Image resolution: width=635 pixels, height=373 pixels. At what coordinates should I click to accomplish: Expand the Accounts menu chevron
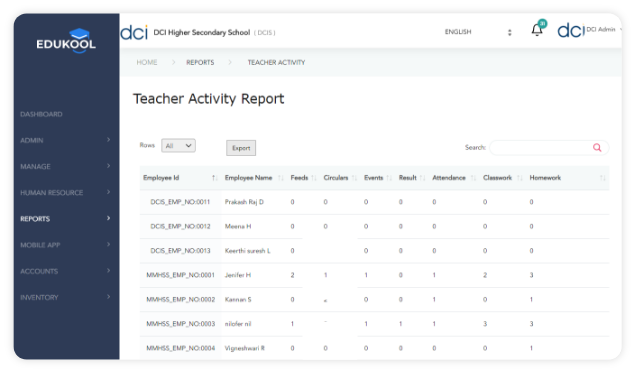click(108, 271)
